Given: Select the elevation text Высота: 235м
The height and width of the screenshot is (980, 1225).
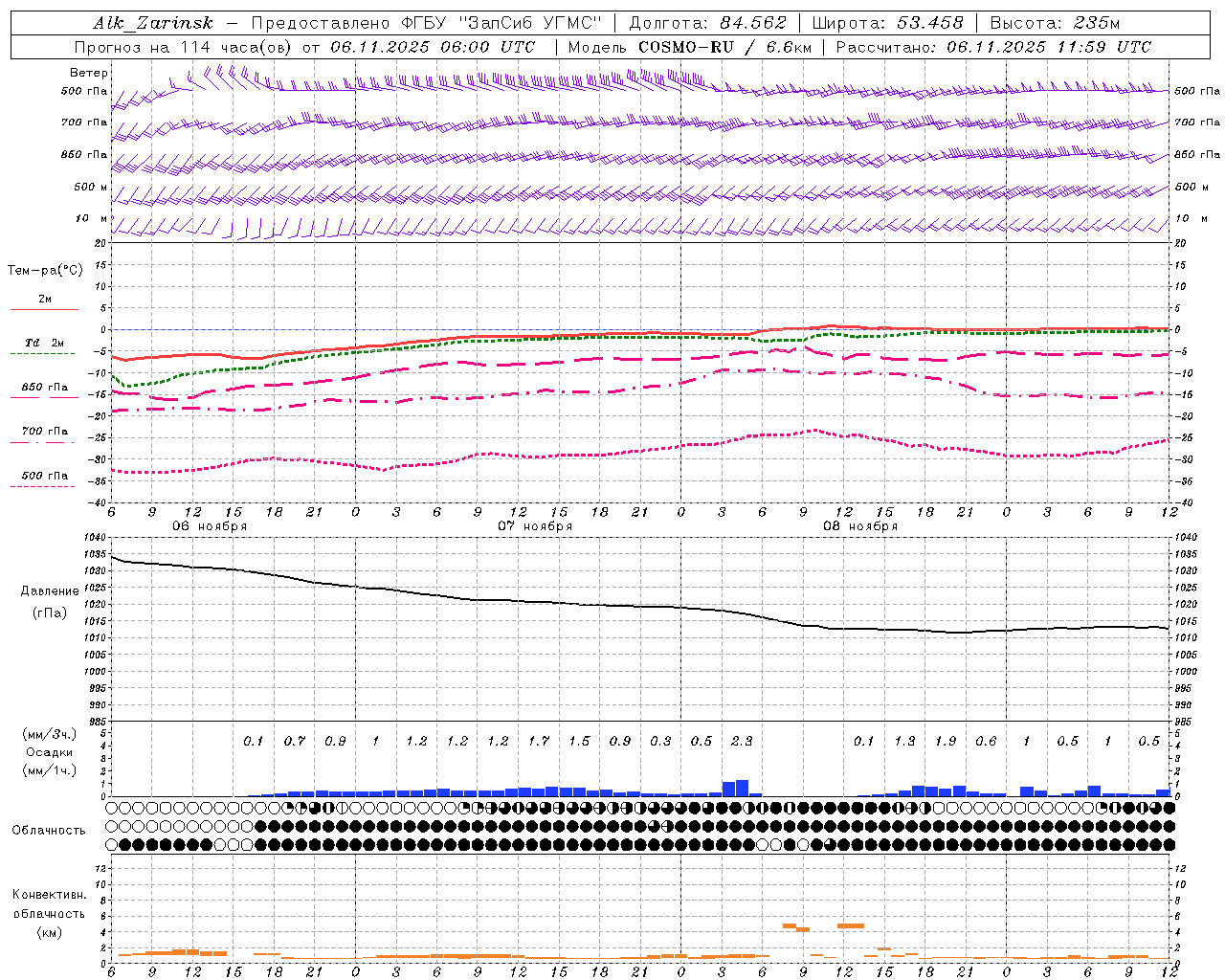Looking at the screenshot, I should click(x=1055, y=23).
